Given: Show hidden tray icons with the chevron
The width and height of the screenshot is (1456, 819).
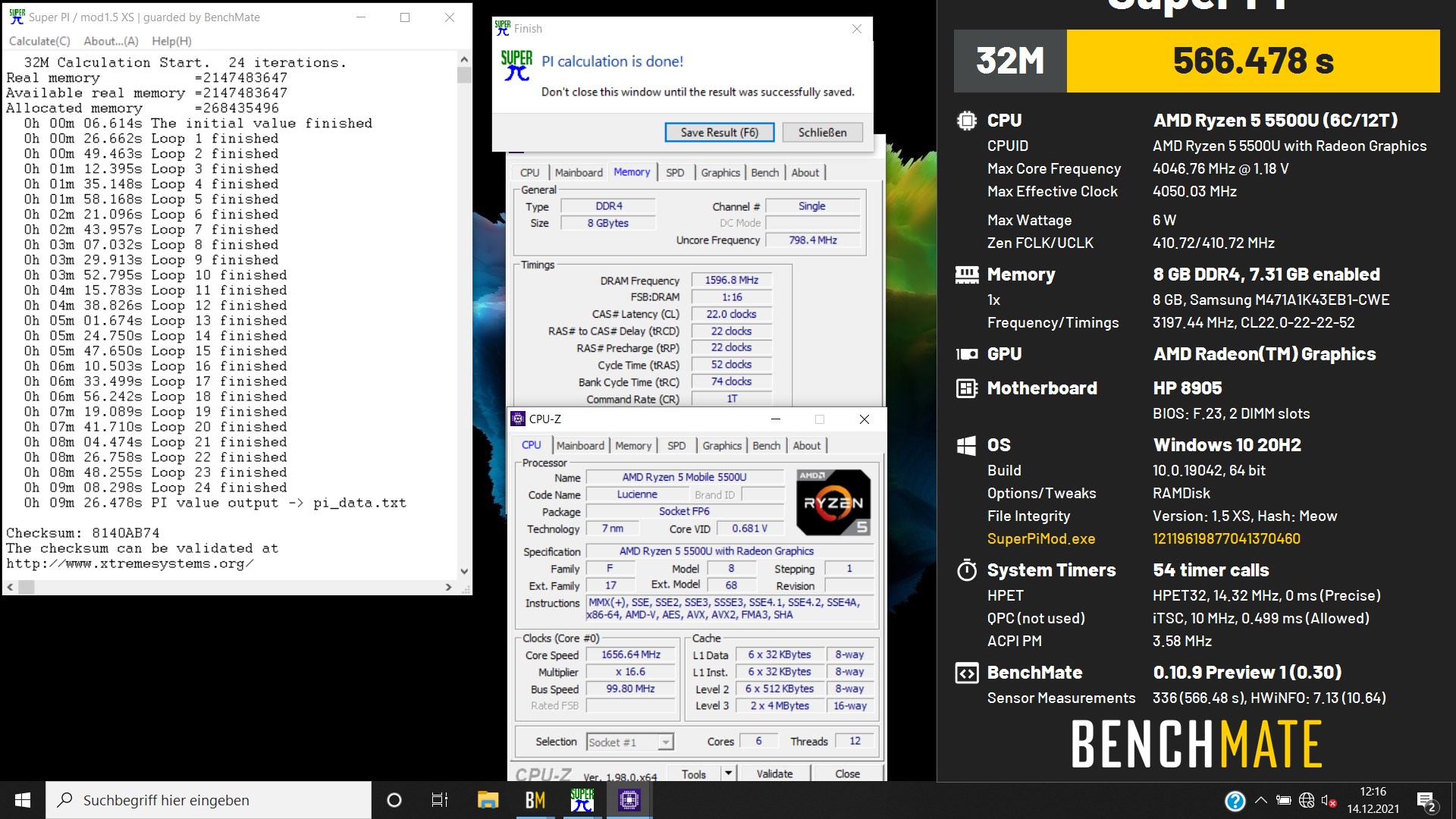Looking at the screenshot, I should point(1261,800).
